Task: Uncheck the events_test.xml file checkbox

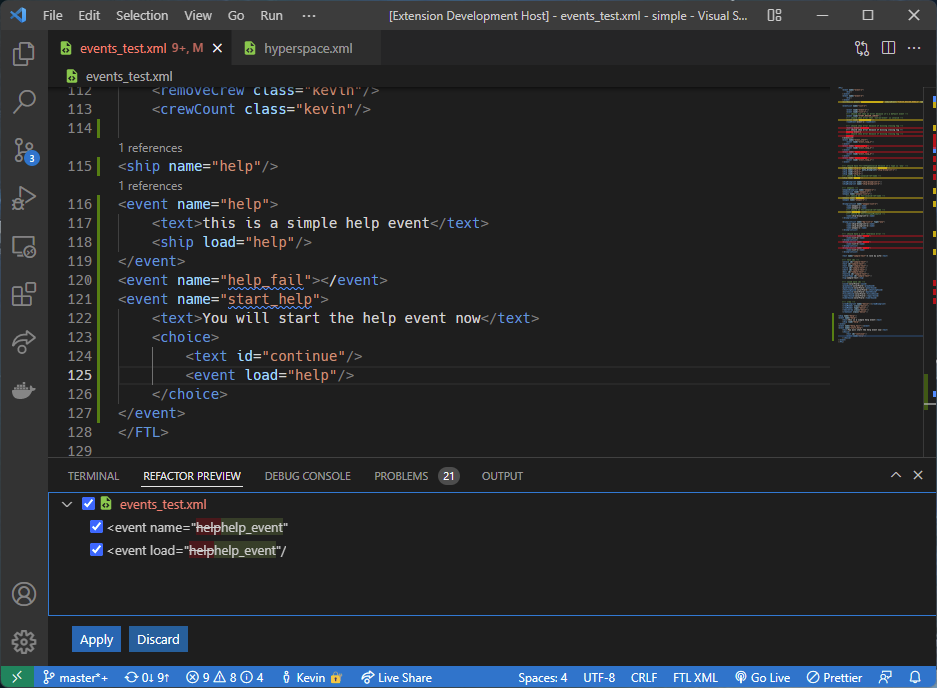Action: (x=88, y=505)
